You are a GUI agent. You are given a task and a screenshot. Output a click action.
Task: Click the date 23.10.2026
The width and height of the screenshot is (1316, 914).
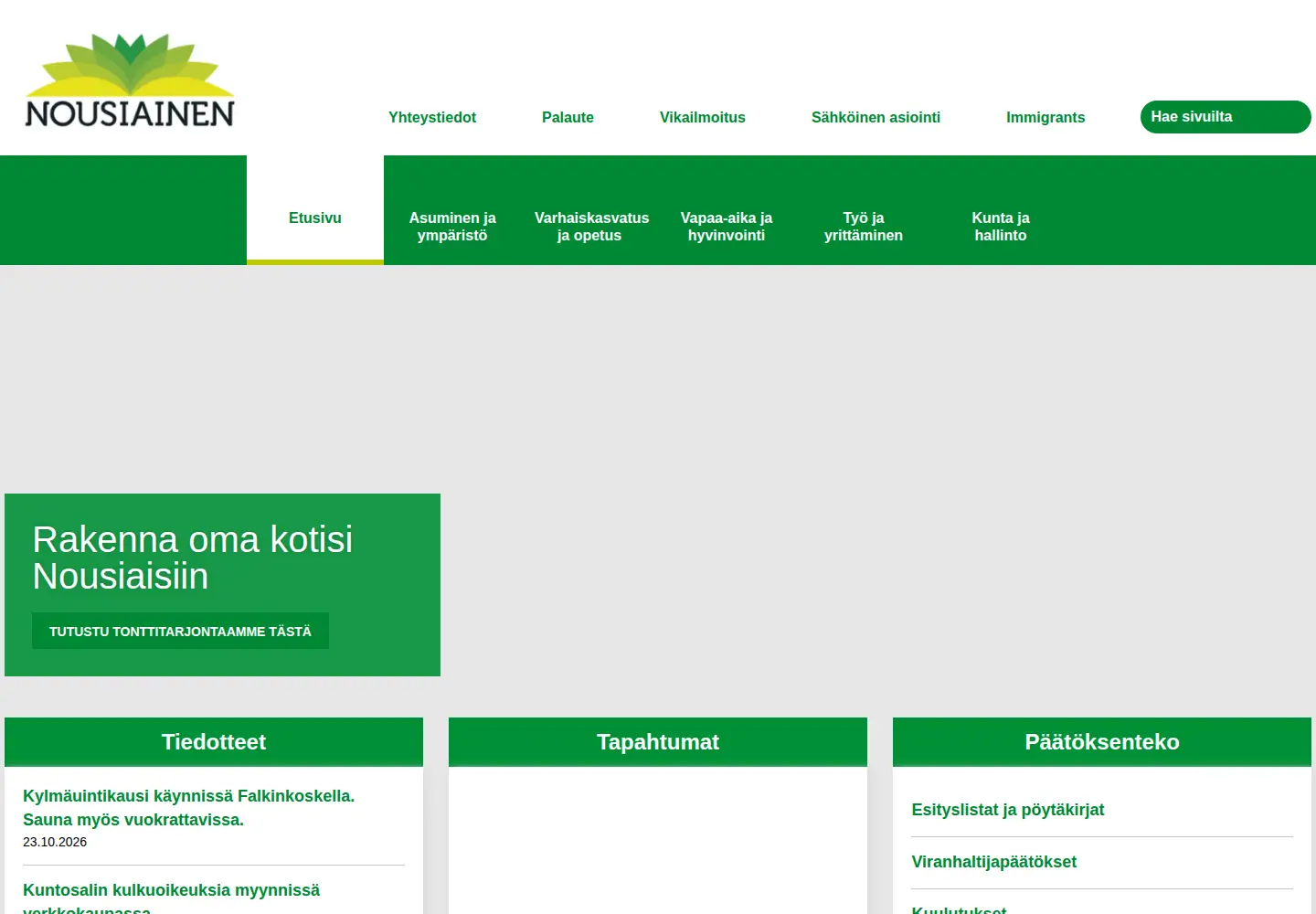(55, 842)
